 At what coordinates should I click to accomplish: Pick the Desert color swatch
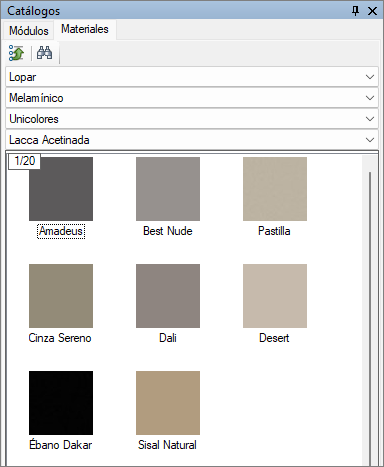[275, 296]
